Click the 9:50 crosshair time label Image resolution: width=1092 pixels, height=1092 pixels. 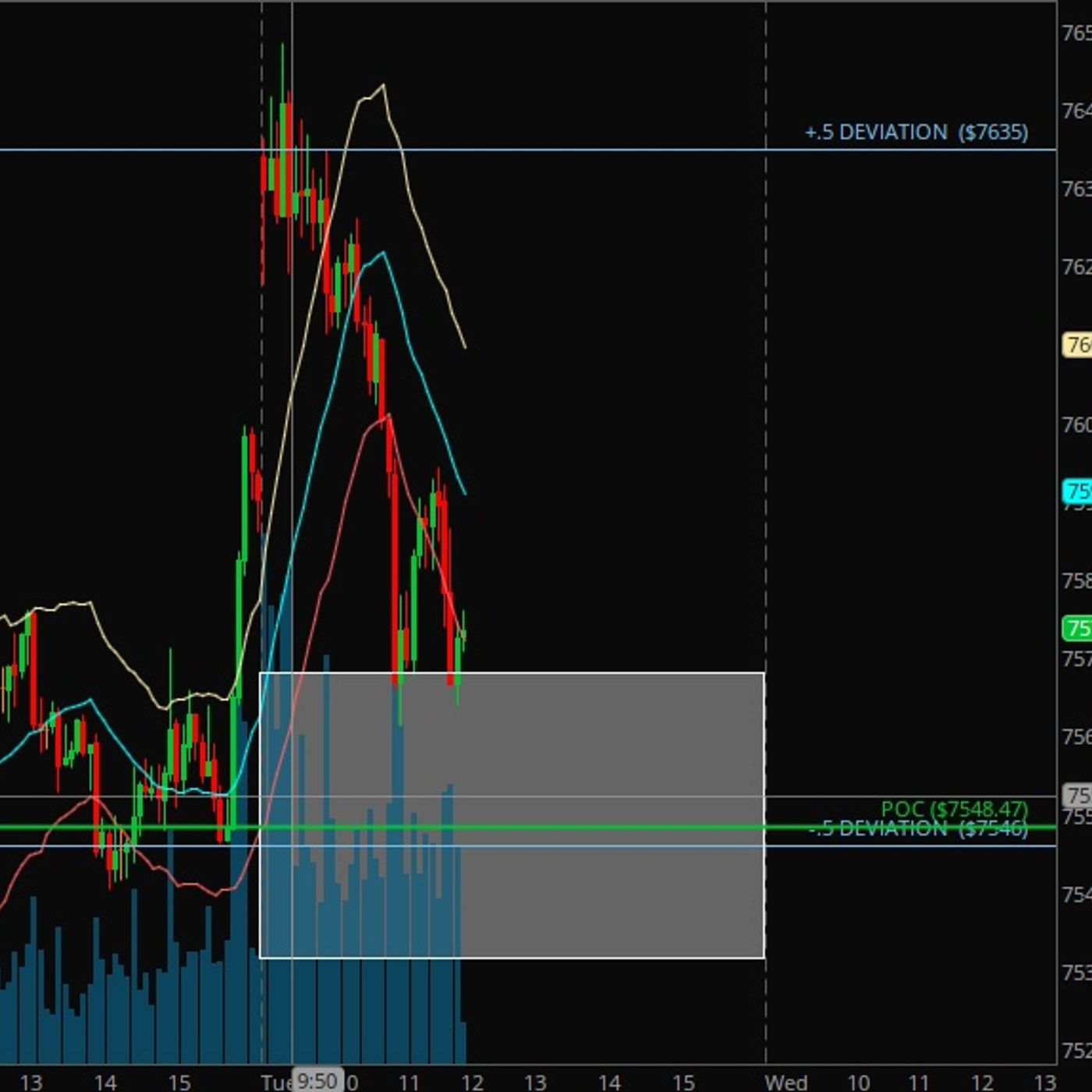coord(317,1081)
